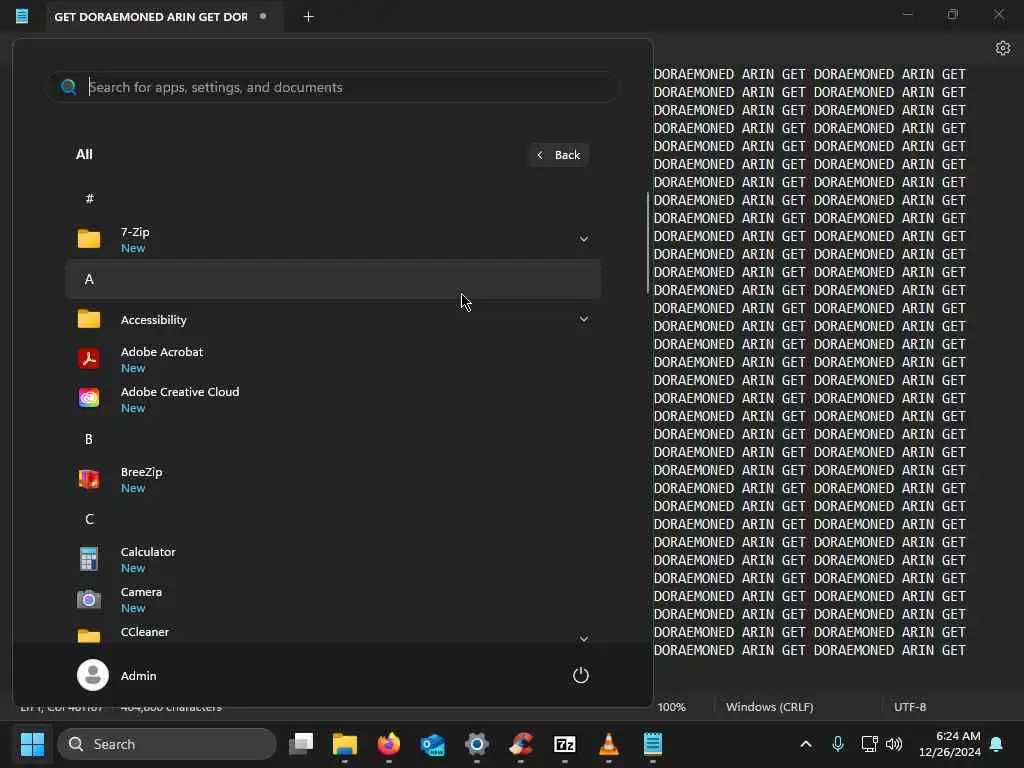
Task: Open the network tray icon
Action: (869, 744)
